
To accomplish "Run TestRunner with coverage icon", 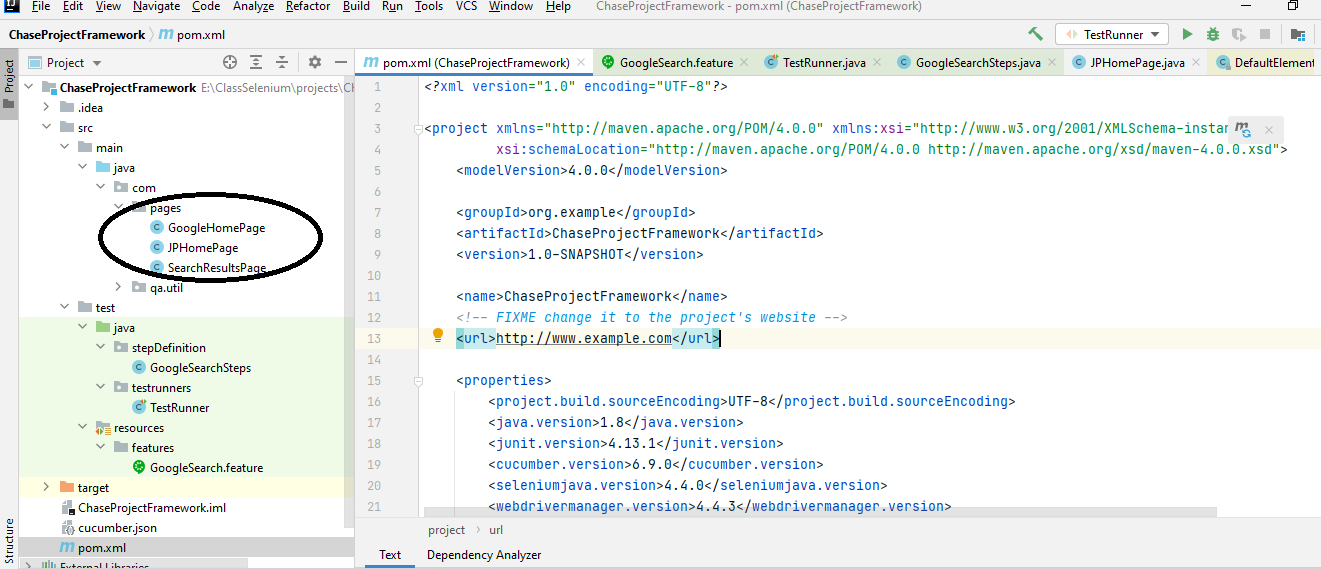I will [x=1239, y=34].
